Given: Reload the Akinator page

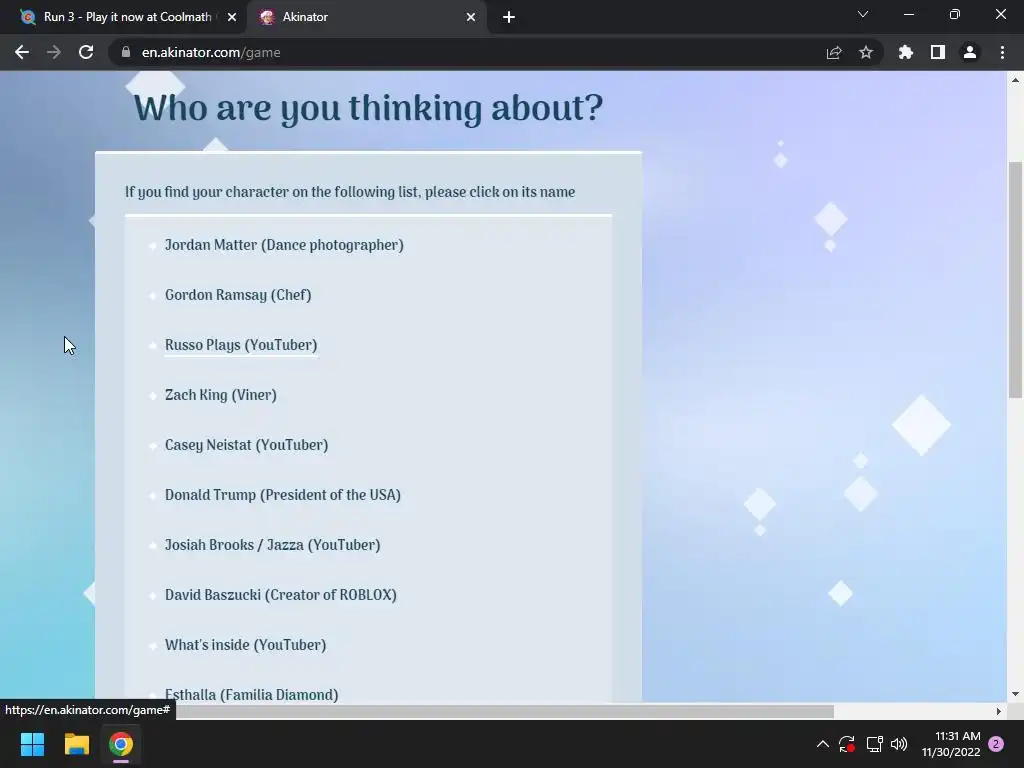Looking at the screenshot, I should pyautogui.click(x=86, y=52).
